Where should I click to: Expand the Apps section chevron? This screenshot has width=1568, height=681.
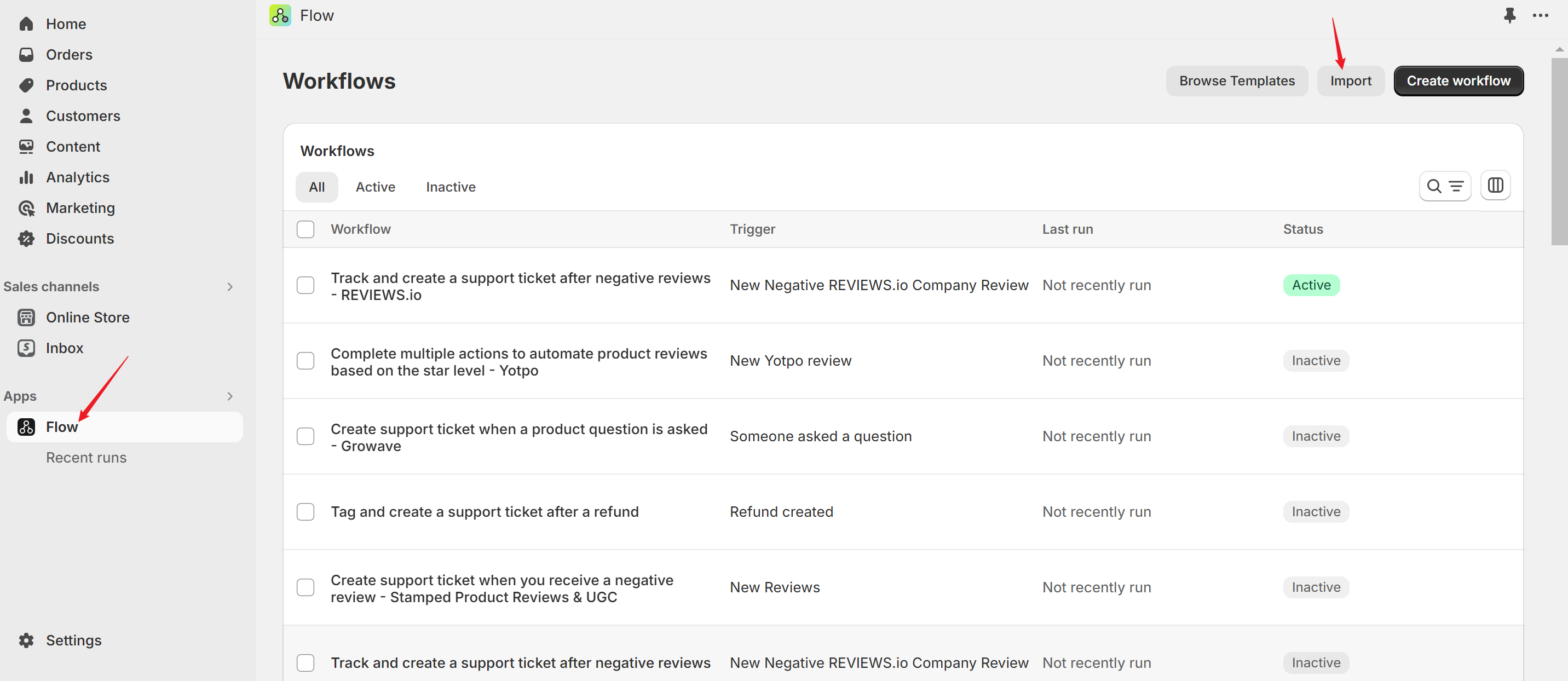(x=230, y=396)
